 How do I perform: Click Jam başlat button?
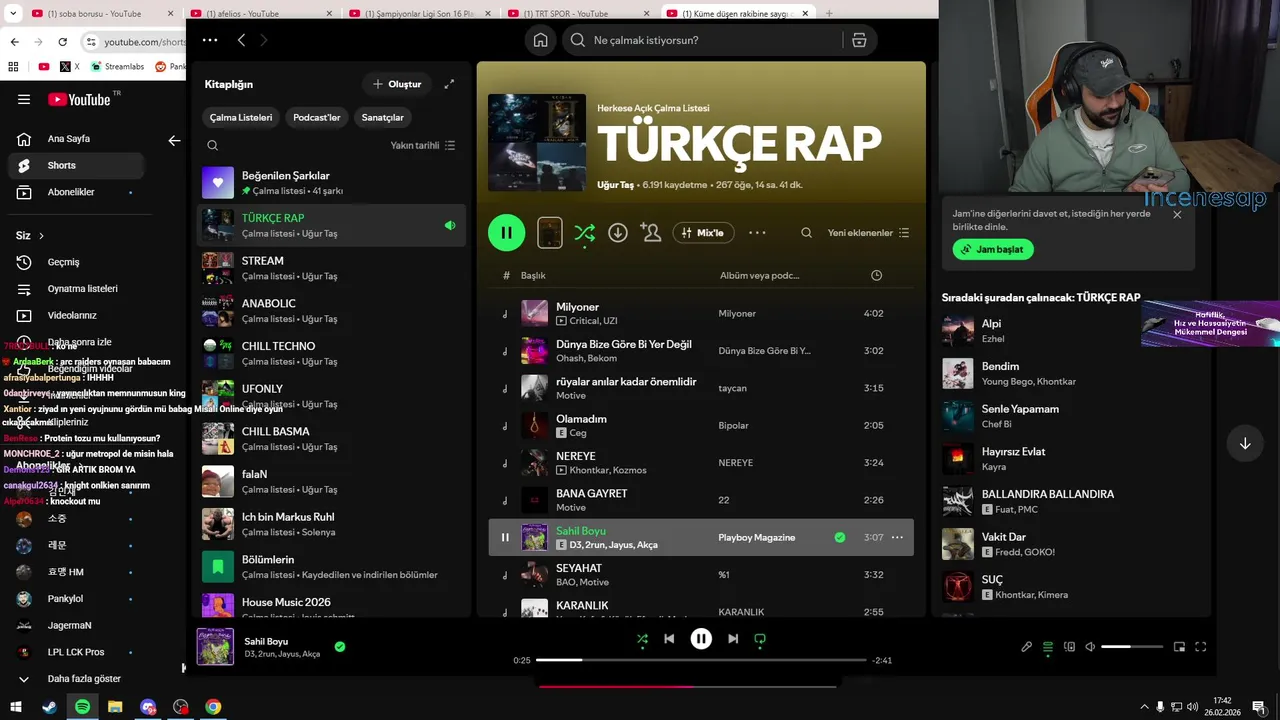(x=993, y=249)
